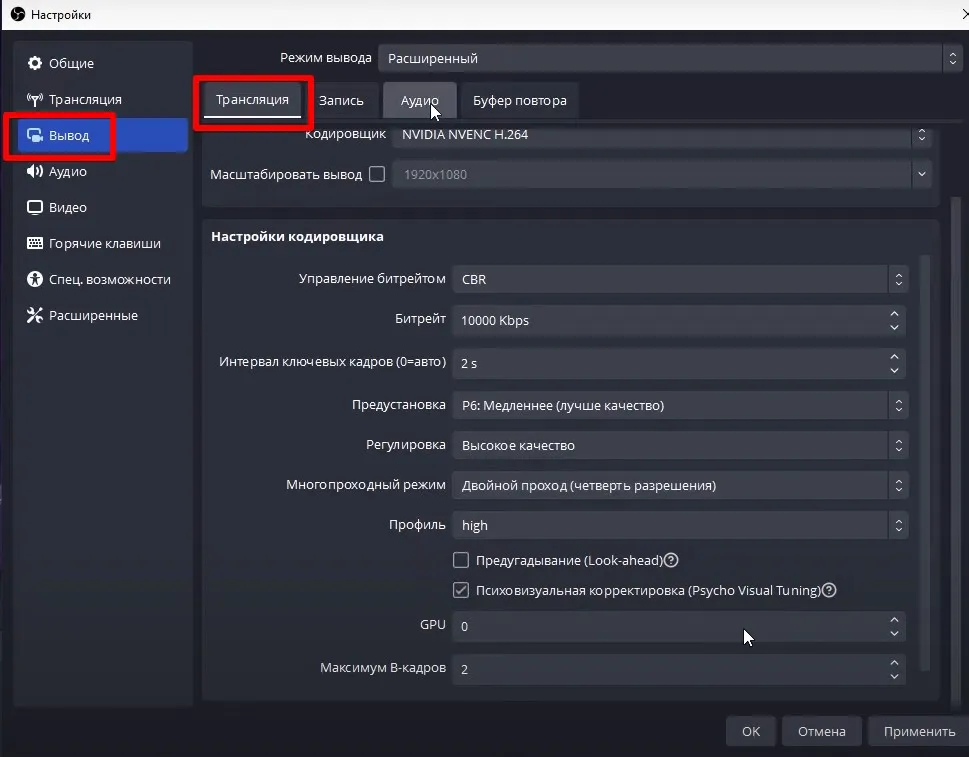Increase the GPU value with up arrow
The height and width of the screenshot is (757, 969).
click(894, 619)
